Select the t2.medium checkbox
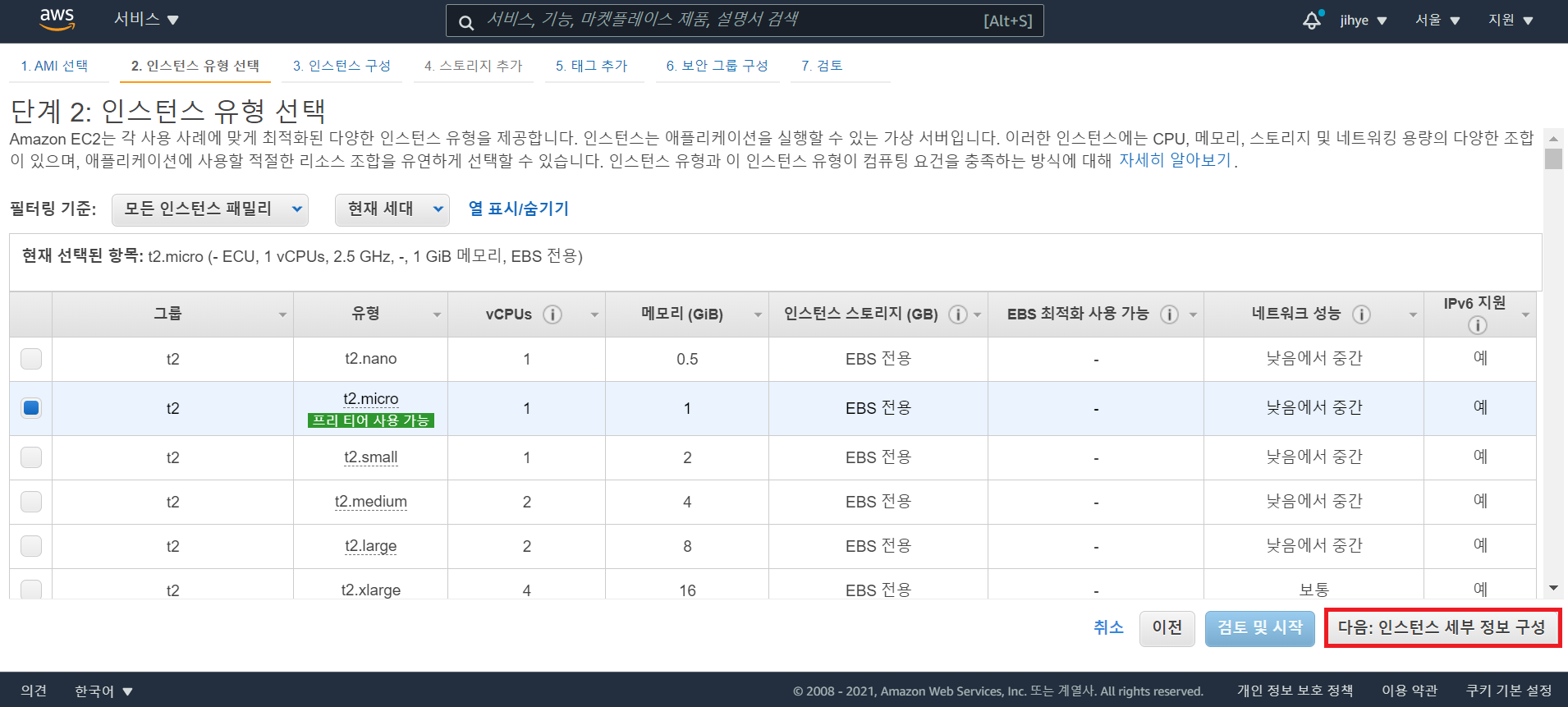 31,502
